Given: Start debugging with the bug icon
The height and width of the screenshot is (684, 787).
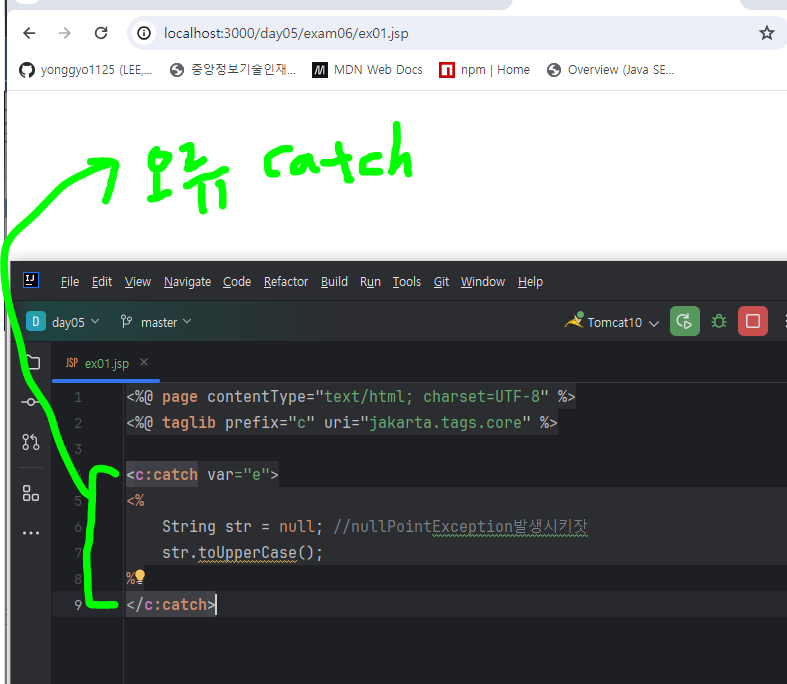Looking at the screenshot, I should click(x=719, y=321).
